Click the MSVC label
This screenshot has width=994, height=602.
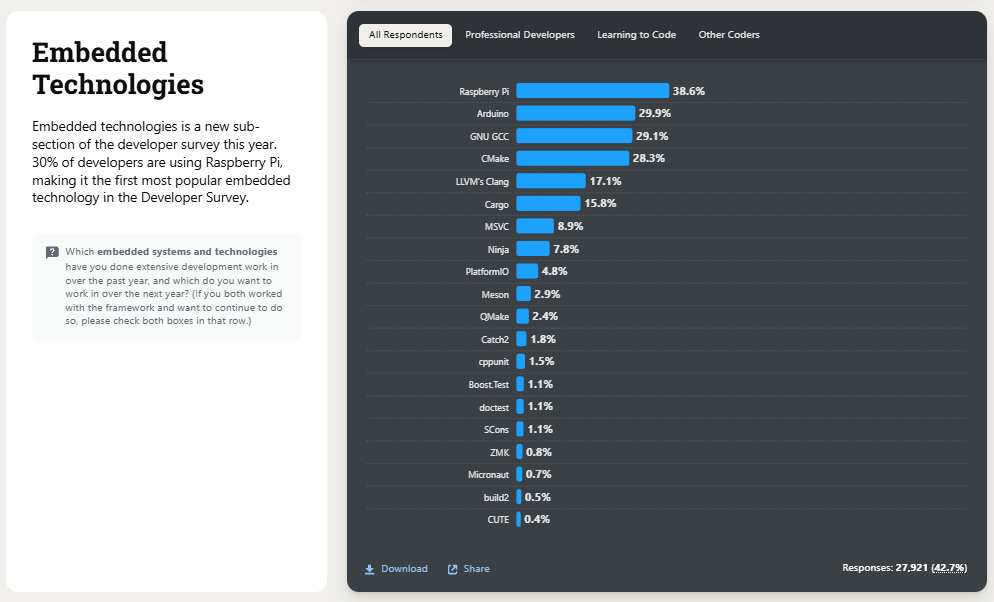[496, 226]
